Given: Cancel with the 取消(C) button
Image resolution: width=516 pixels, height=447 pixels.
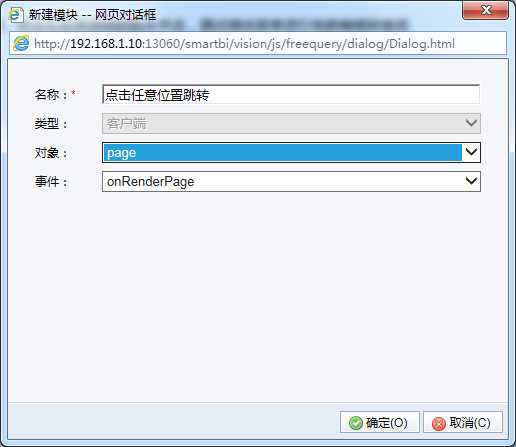Looking at the screenshot, I should click(x=463, y=422).
